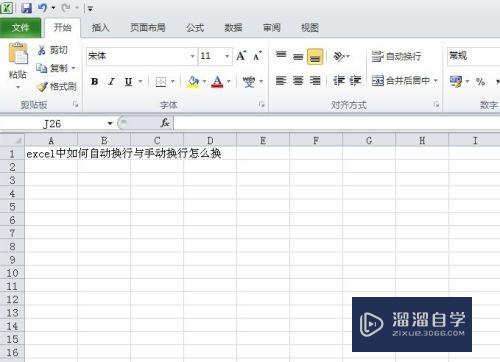This screenshot has width=500, height=362.
Task: Click the Decrease Font Size icon
Action: 257,56
